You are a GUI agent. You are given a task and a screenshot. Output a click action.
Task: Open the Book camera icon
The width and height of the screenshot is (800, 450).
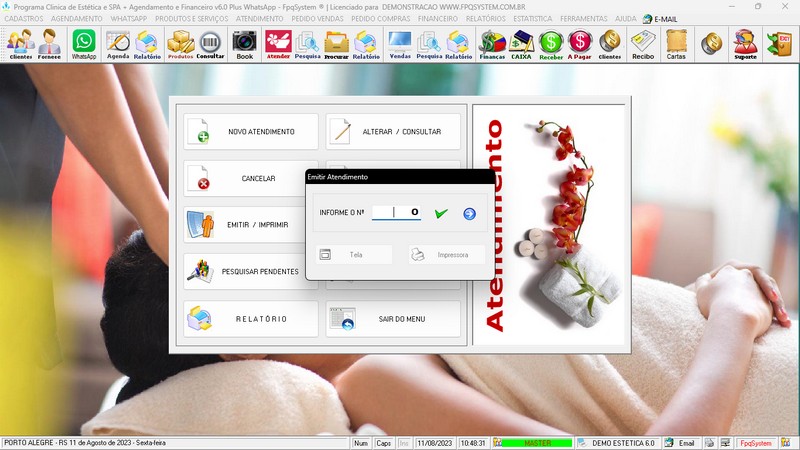245,44
